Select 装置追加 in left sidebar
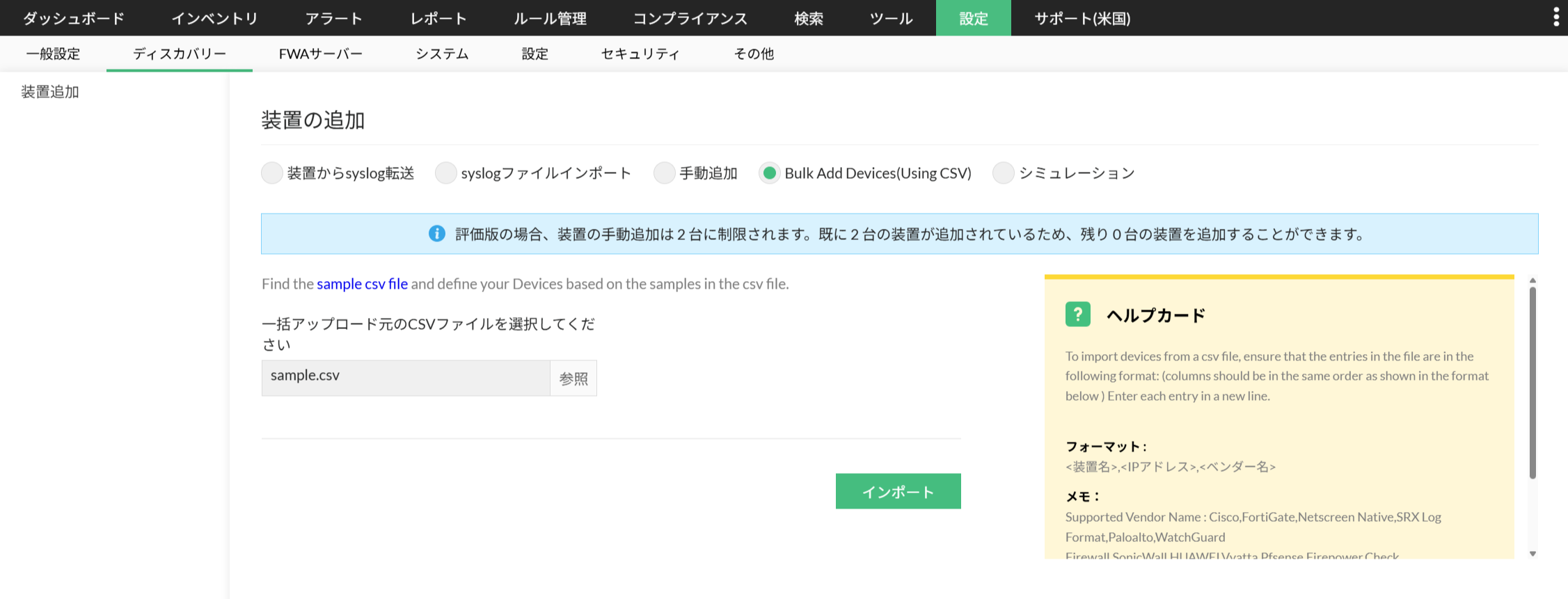The image size is (1568, 599). [50, 92]
